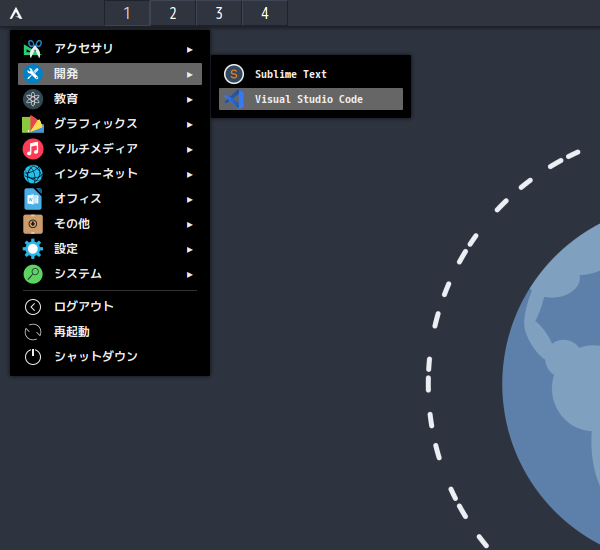Screen dimensions: 600x550
Task: Click the Sublime Text app icon
Action: 234,74
